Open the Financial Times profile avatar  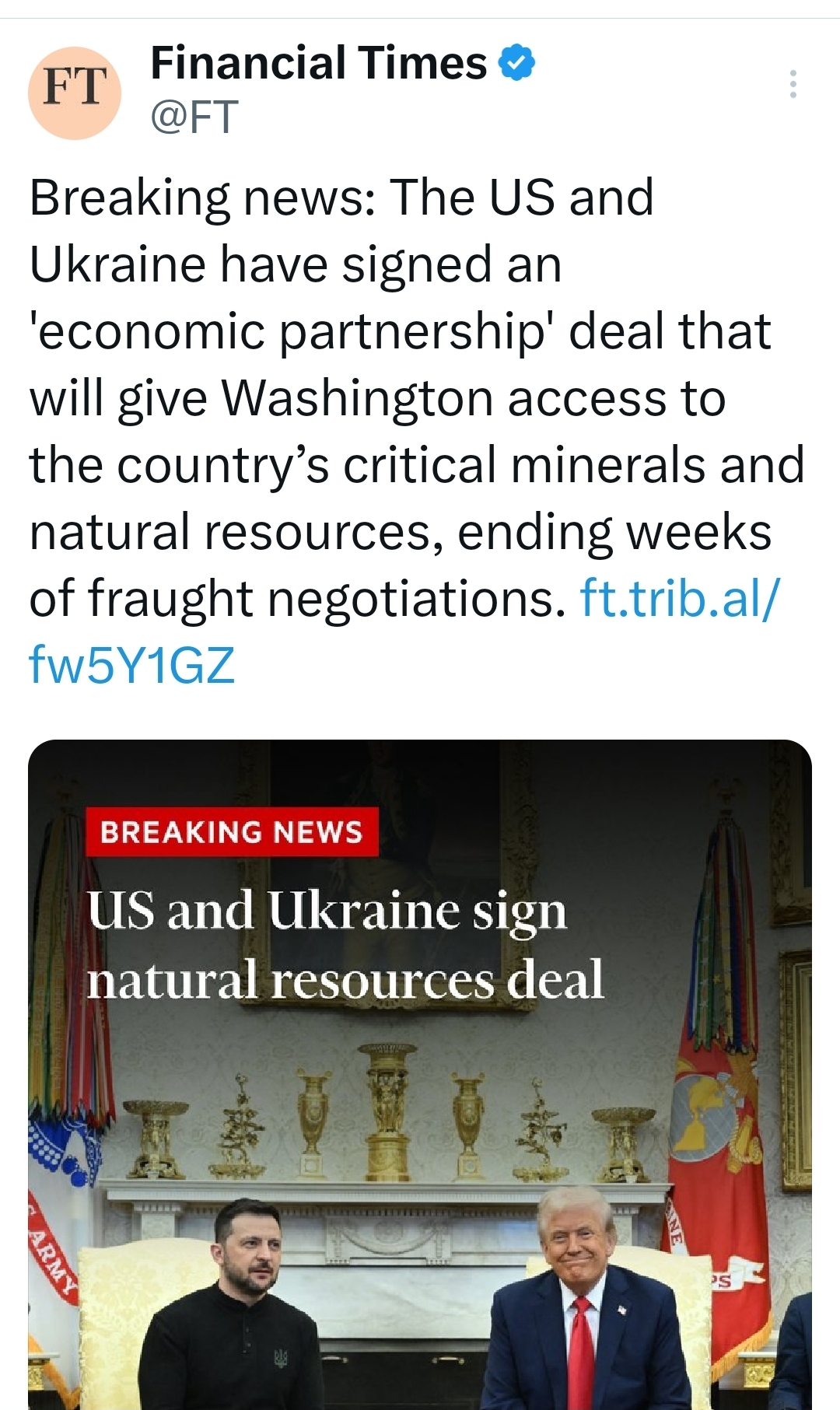click(x=75, y=93)
